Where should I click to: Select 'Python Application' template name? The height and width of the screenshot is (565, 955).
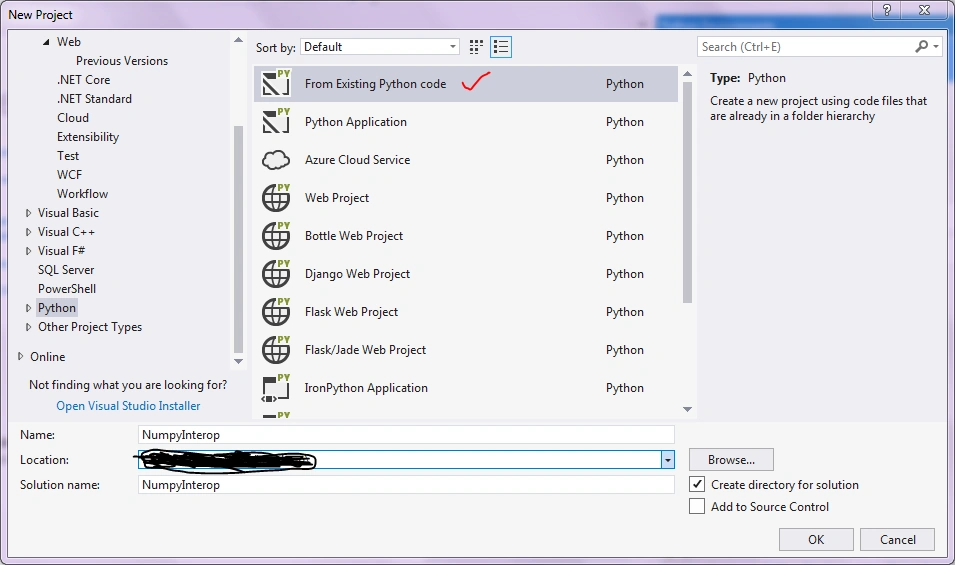(356, 122)
